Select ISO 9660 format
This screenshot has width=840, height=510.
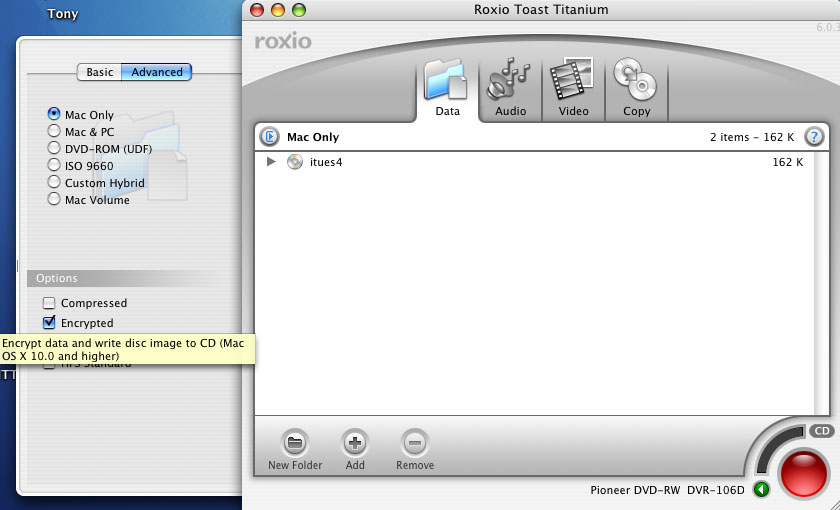54,165
